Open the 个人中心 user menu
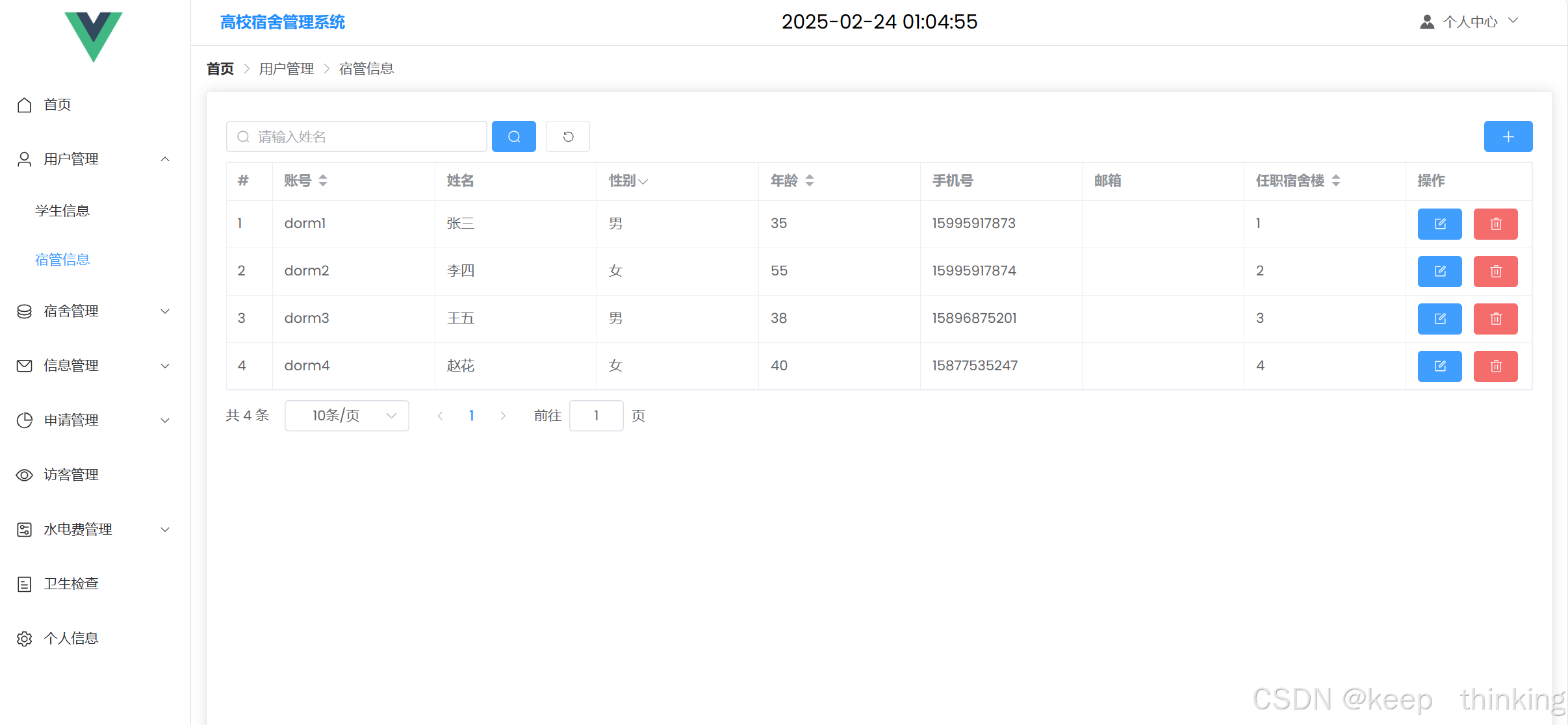The image size is (1568, 725). point(1470,22)
